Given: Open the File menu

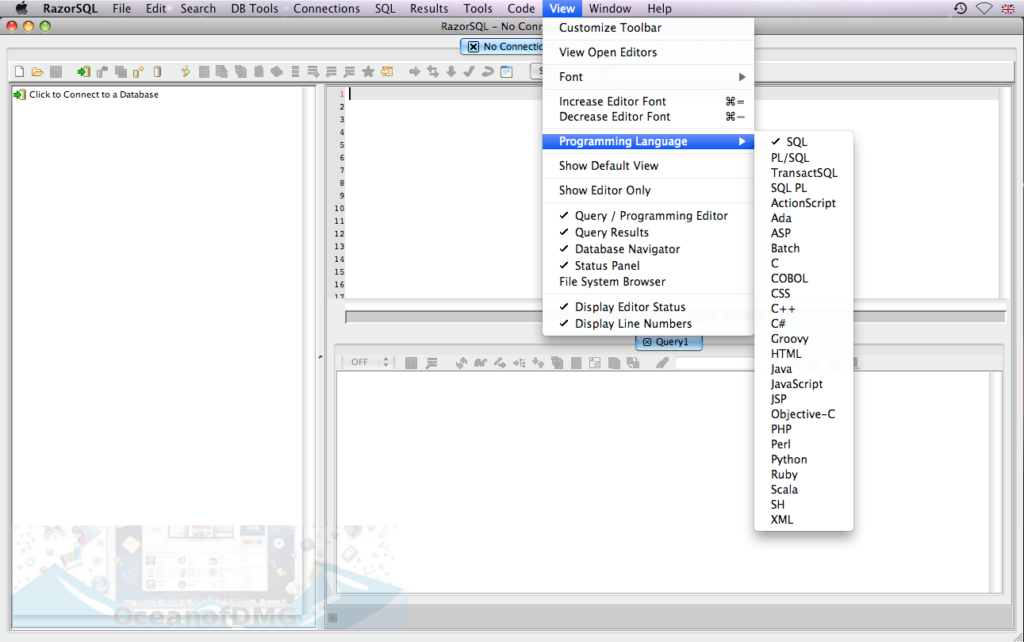Looking at the screenshot, I should 121,8.
